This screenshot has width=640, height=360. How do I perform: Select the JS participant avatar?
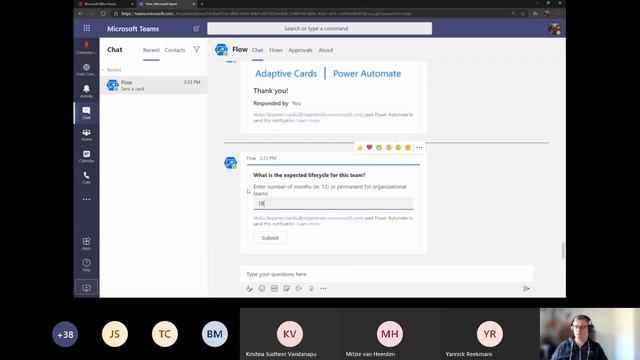(115, 334)
